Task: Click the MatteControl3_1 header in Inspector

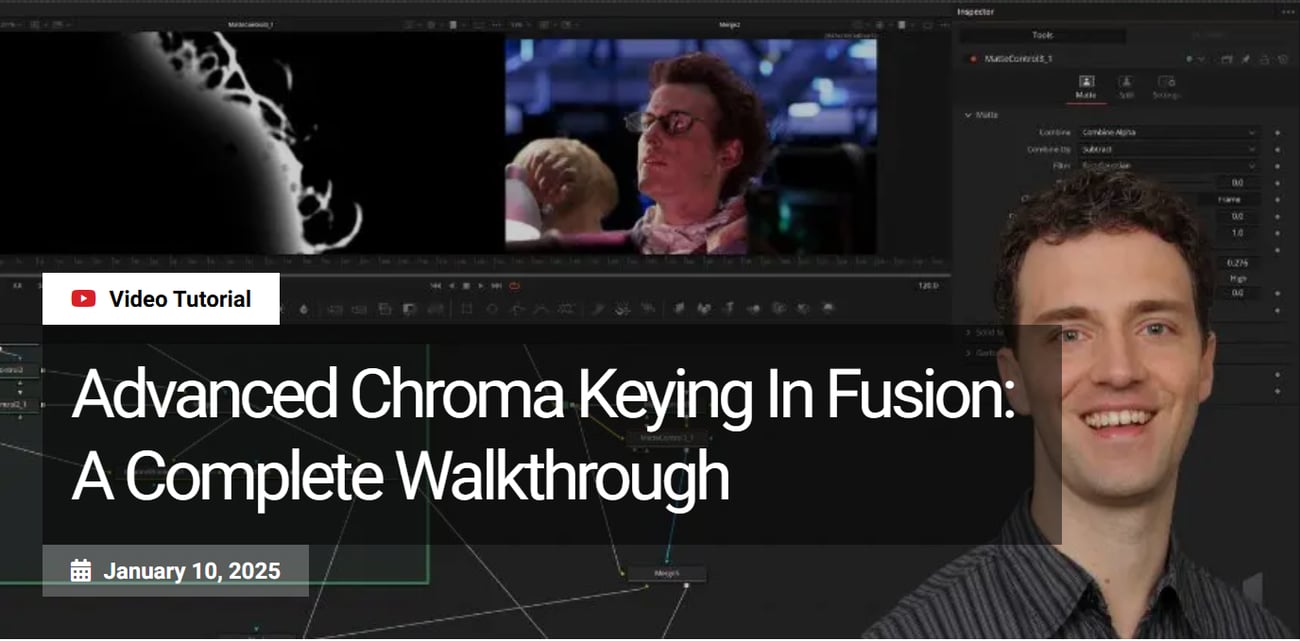Action: pyautogui.click(x=1018, y=59)
